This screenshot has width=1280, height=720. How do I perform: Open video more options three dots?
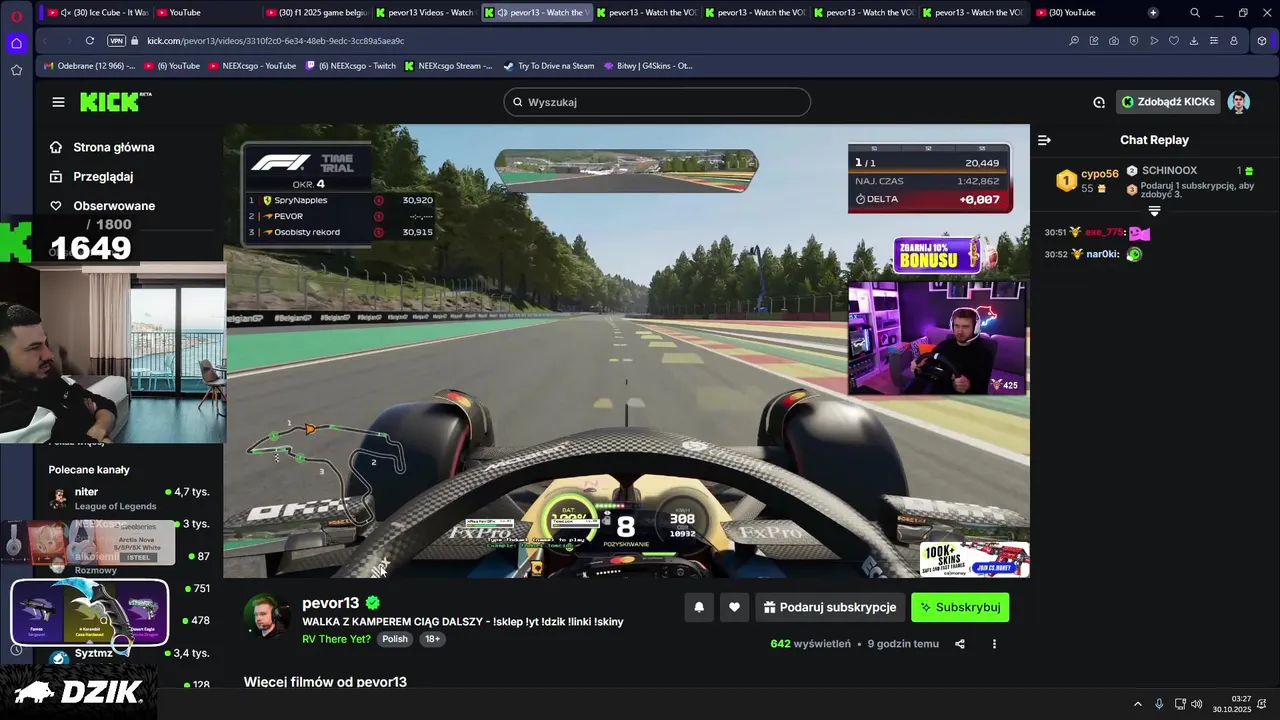pos(994,644)
